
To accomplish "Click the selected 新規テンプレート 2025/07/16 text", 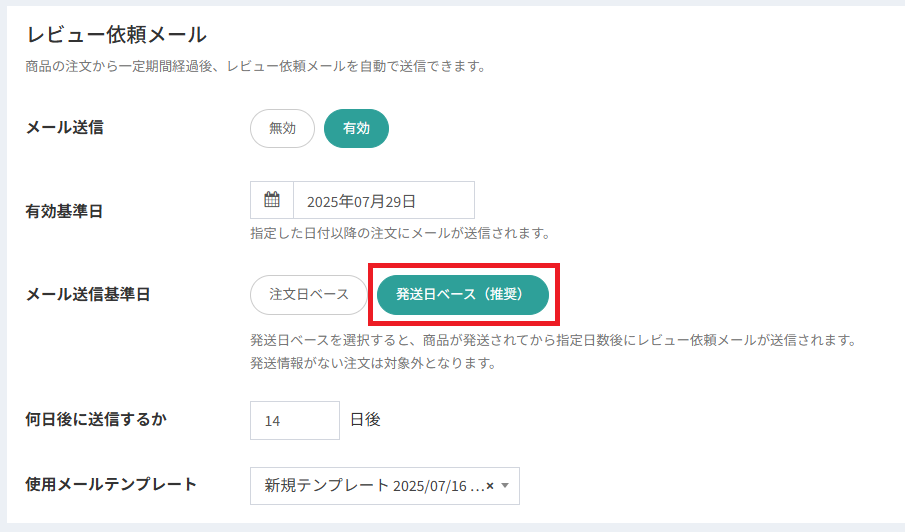I will coord(374,486).
